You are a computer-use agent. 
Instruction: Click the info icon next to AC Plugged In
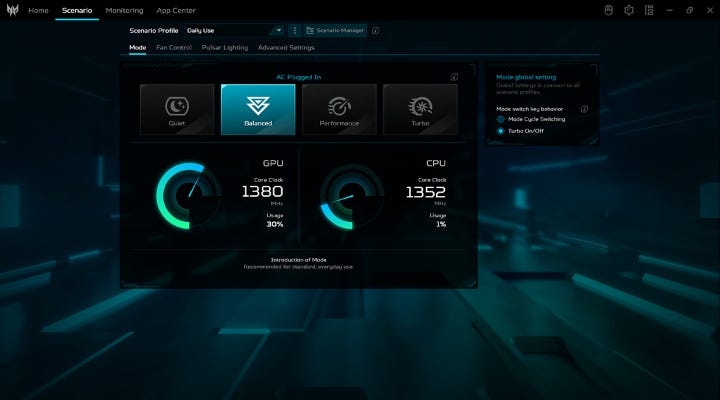[x=454, y=77]
